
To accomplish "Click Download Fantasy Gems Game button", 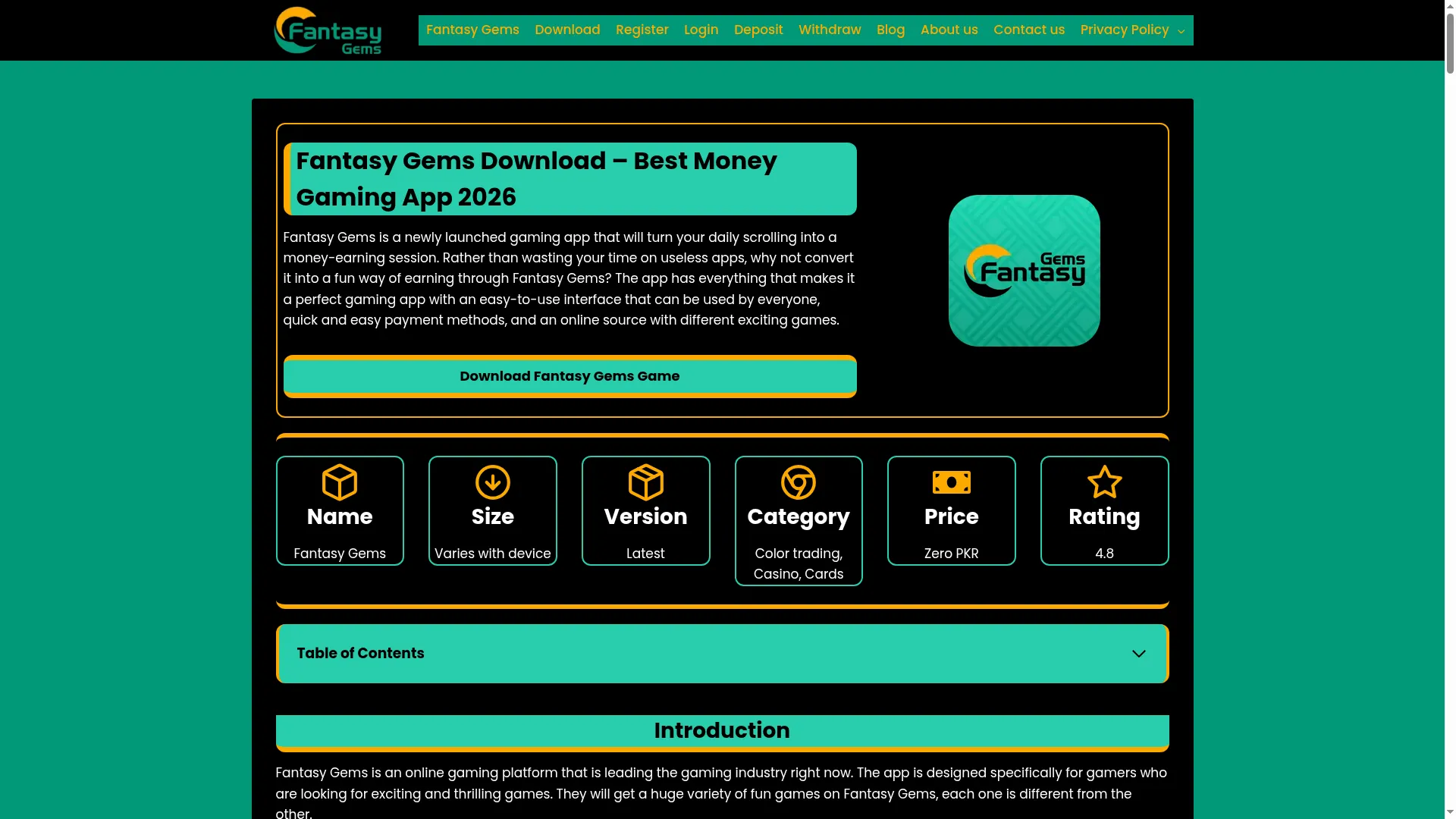I will pos(570,376).
